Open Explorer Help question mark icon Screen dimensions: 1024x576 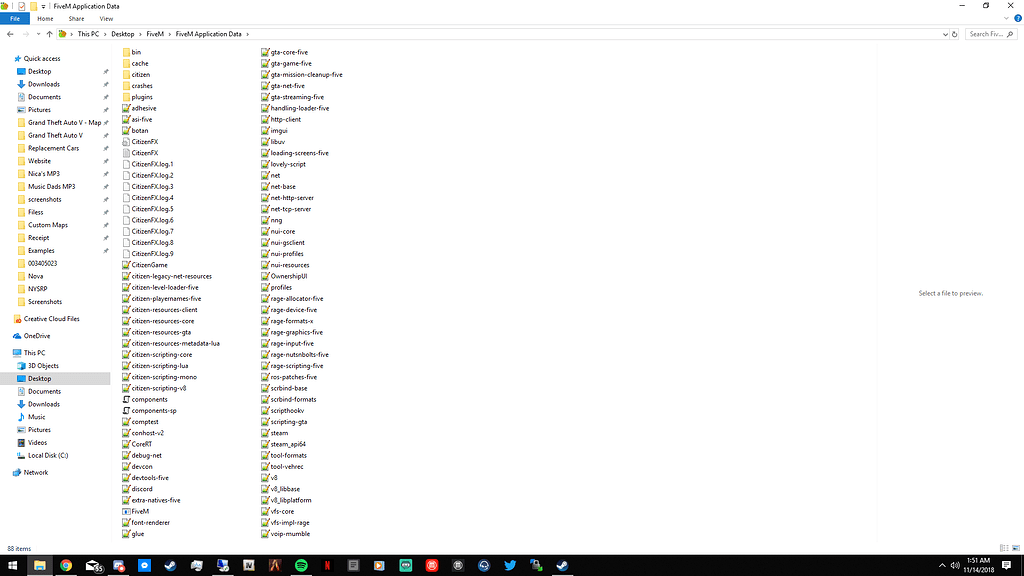(x=1017, y=18)
